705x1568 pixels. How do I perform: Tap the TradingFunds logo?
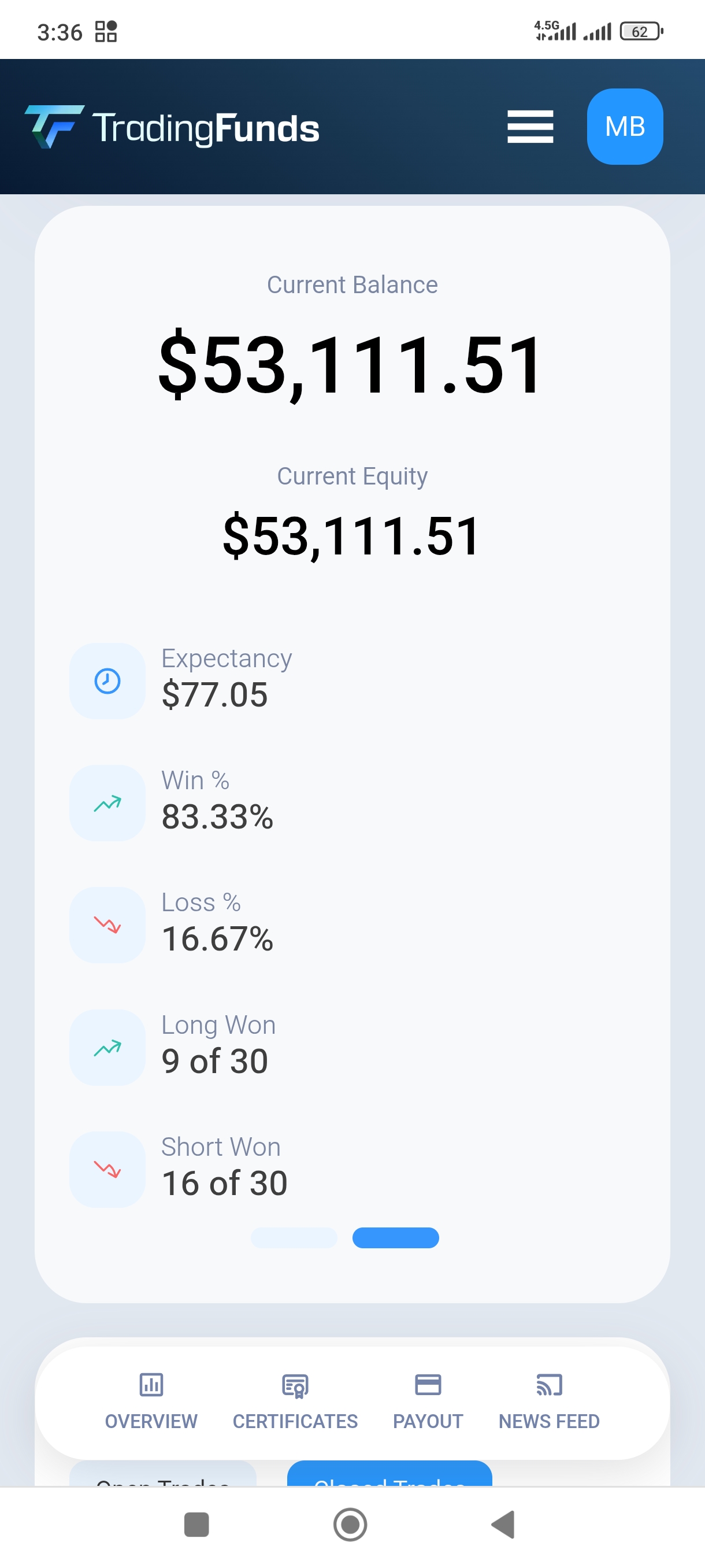pyautogui.click(x=172, y=127)
